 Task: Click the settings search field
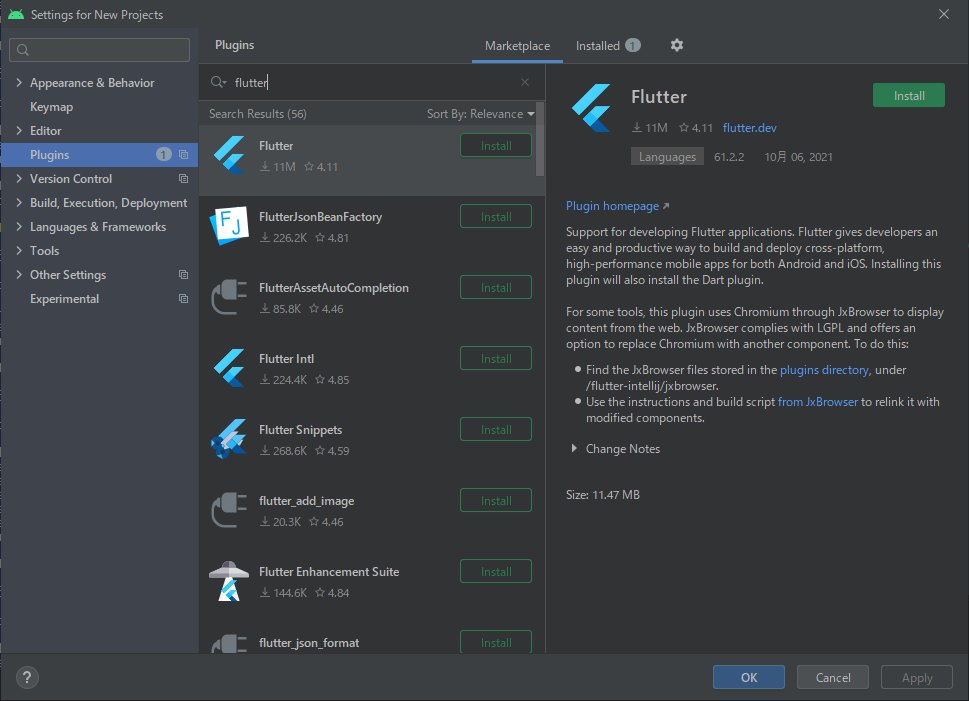point(99,49)
